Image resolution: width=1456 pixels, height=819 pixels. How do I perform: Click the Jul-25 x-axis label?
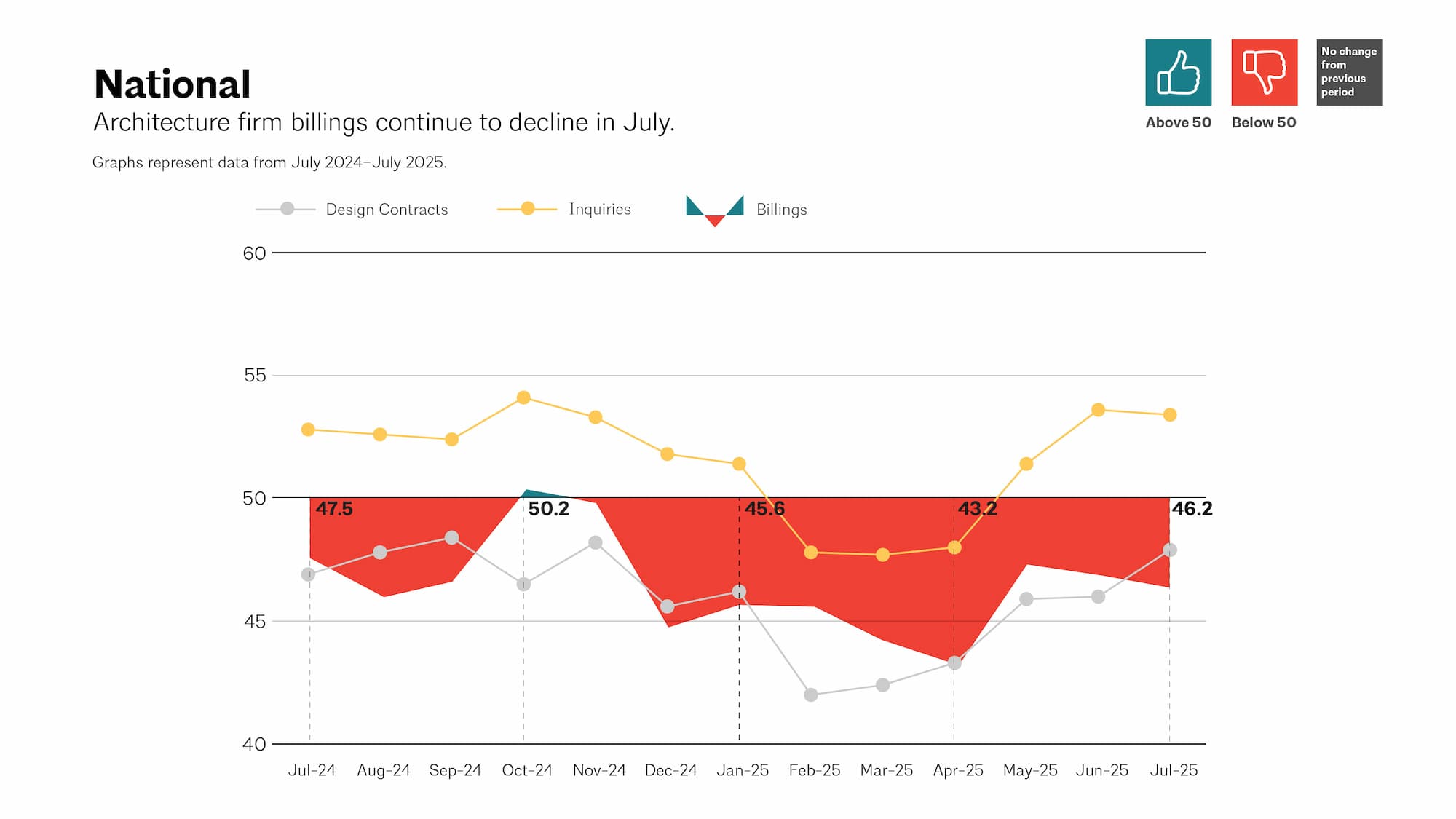(x=1174, y=770)
